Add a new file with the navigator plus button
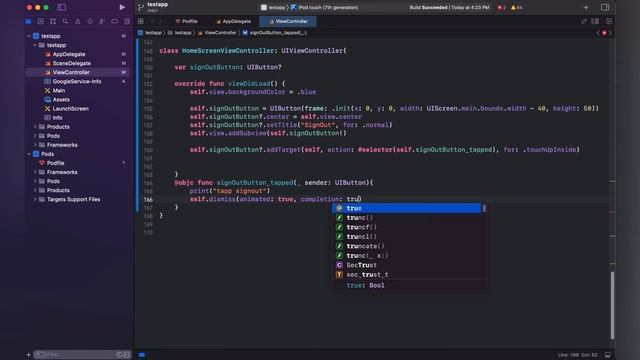 (x=29, y=355)
